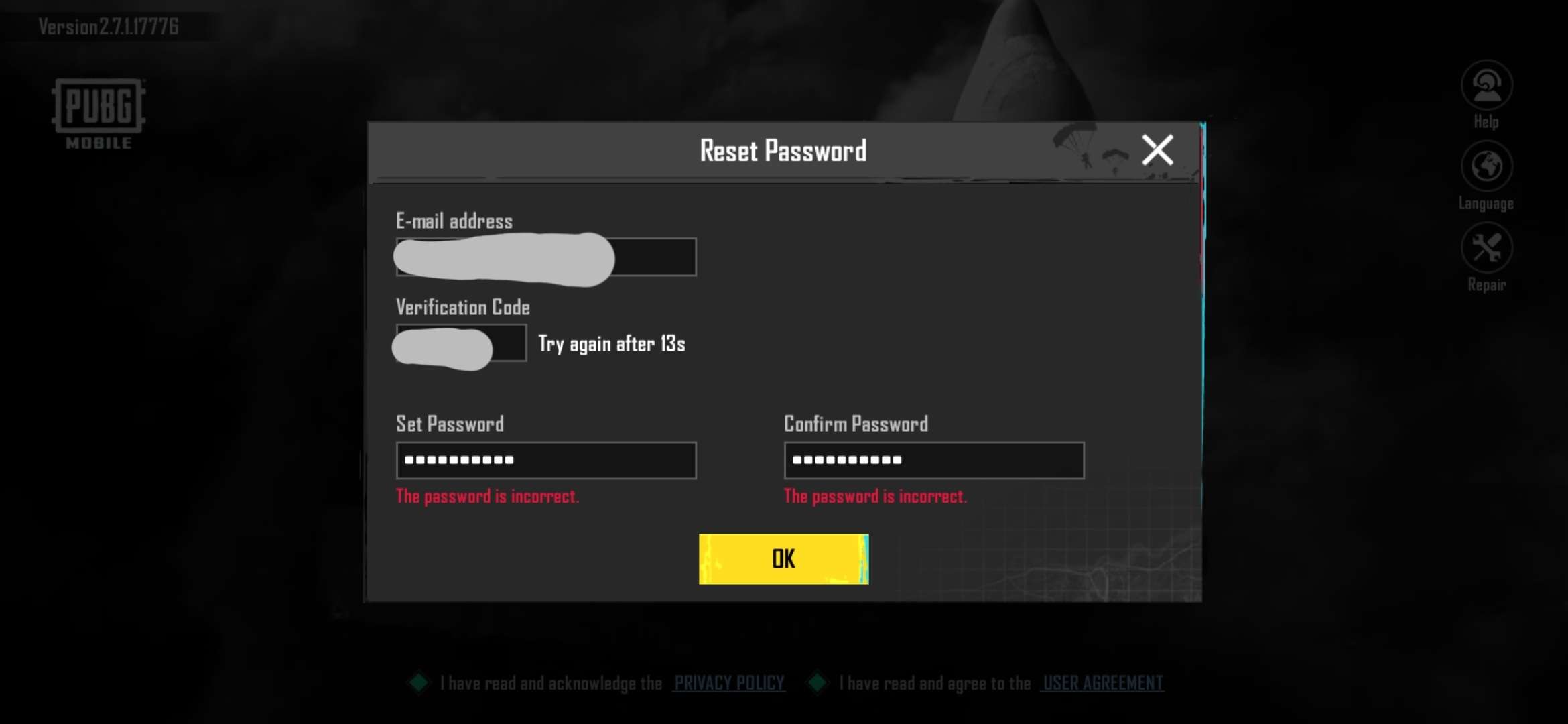The image size is (1568, 724).
Task: Toggle the User Agreement checkbox
Action: (817, 683)
